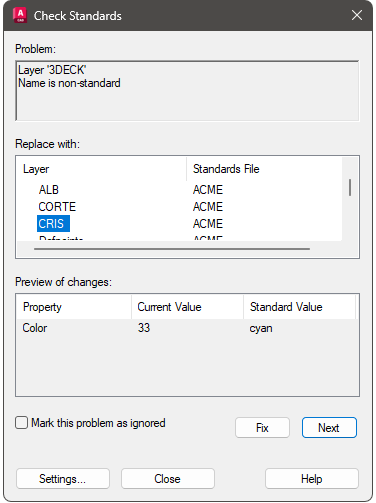Select the ALB layer replacement
The image size is (376, 503).
(x=49, y=190)
